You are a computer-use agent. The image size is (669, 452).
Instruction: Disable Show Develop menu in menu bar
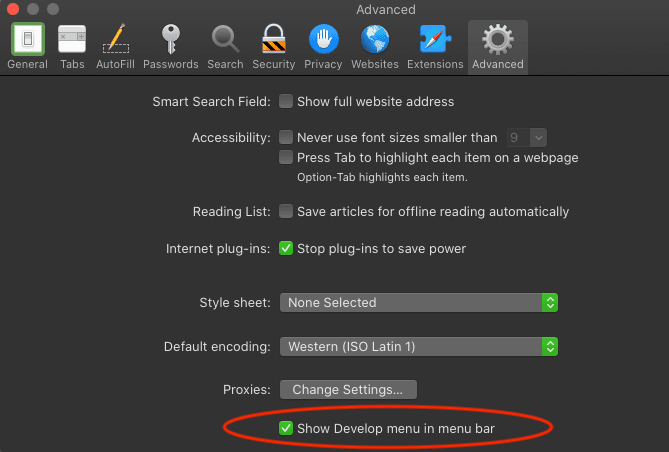[286, 429]
